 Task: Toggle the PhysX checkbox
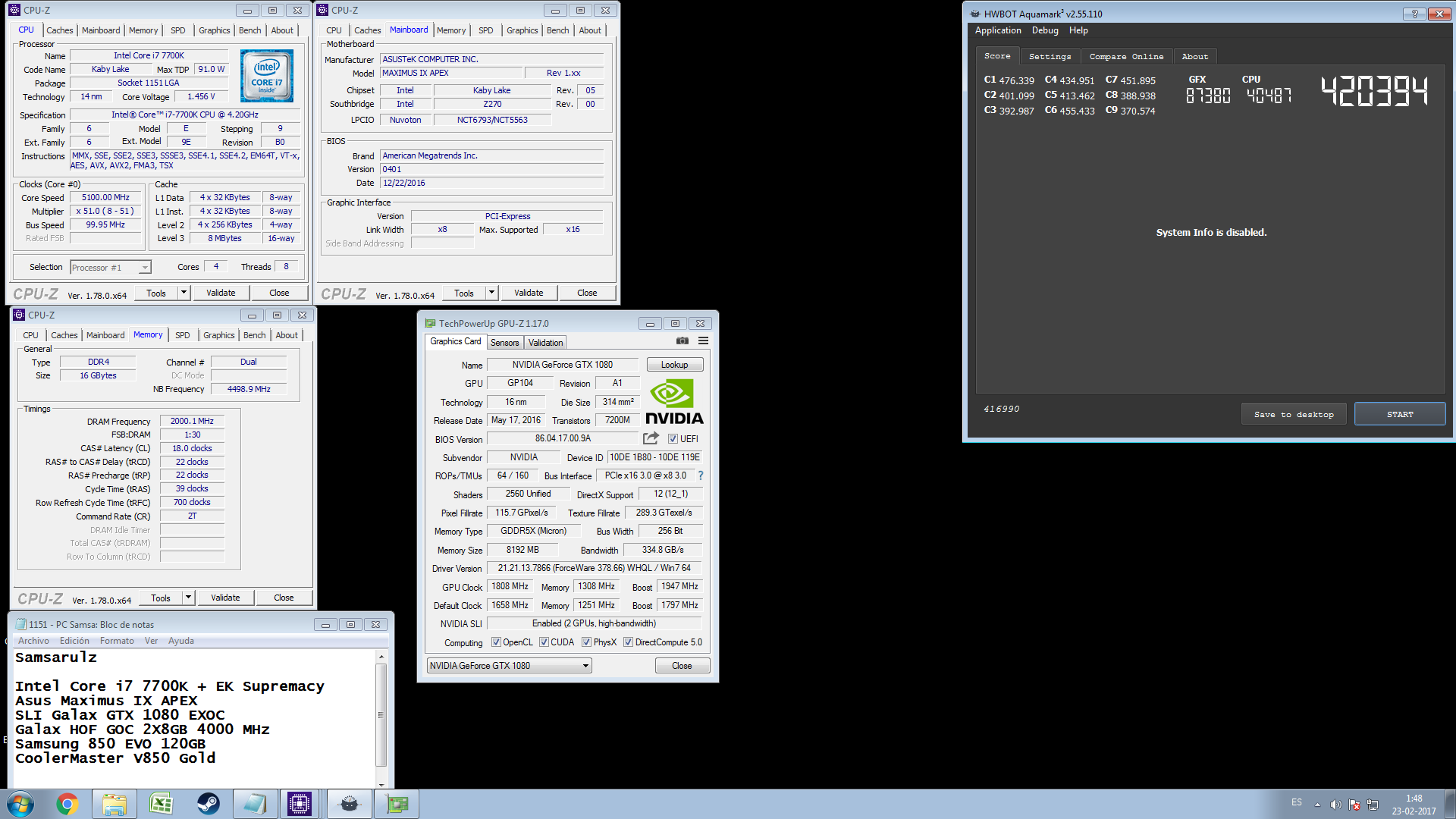click(x=586, y=642)
